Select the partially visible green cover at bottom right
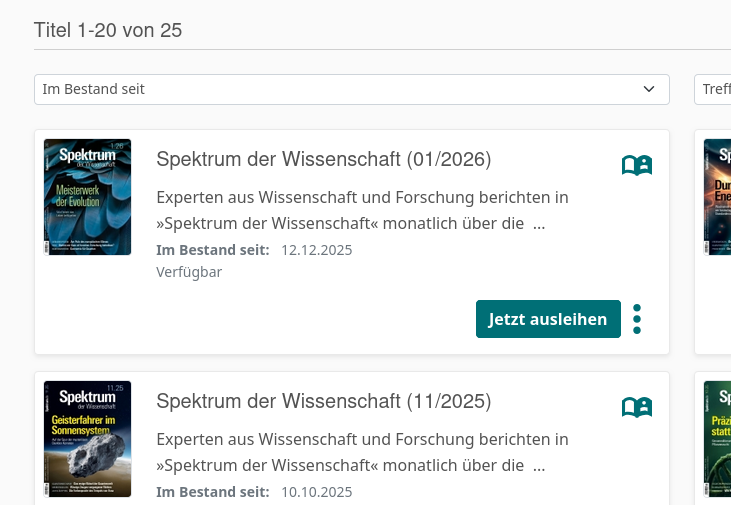Image resolution: width=731 pixels, height=505 pixels. point(717,439)
